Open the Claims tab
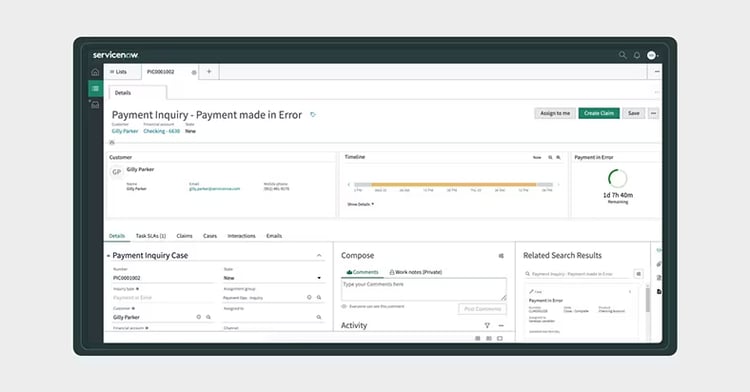This screenshot has width=750, height=392. pos(184,236)
